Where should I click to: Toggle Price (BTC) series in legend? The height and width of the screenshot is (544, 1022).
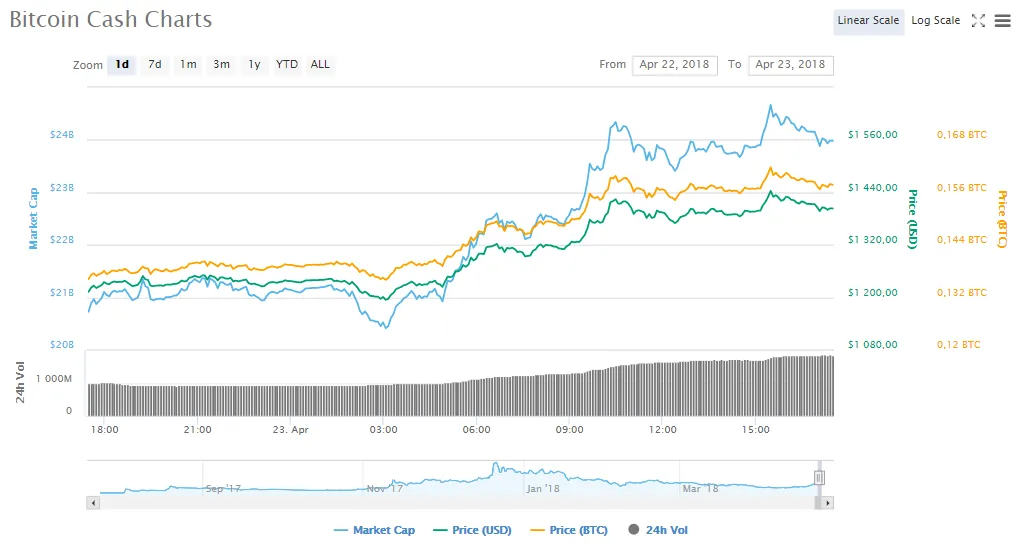click(569, 530)
